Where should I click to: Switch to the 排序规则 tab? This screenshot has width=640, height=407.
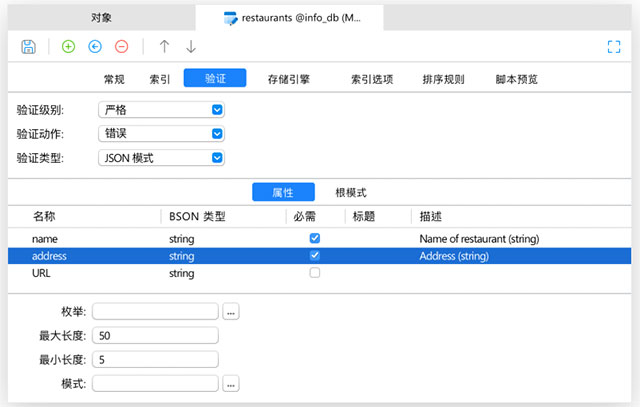click(x=444, y=79)
